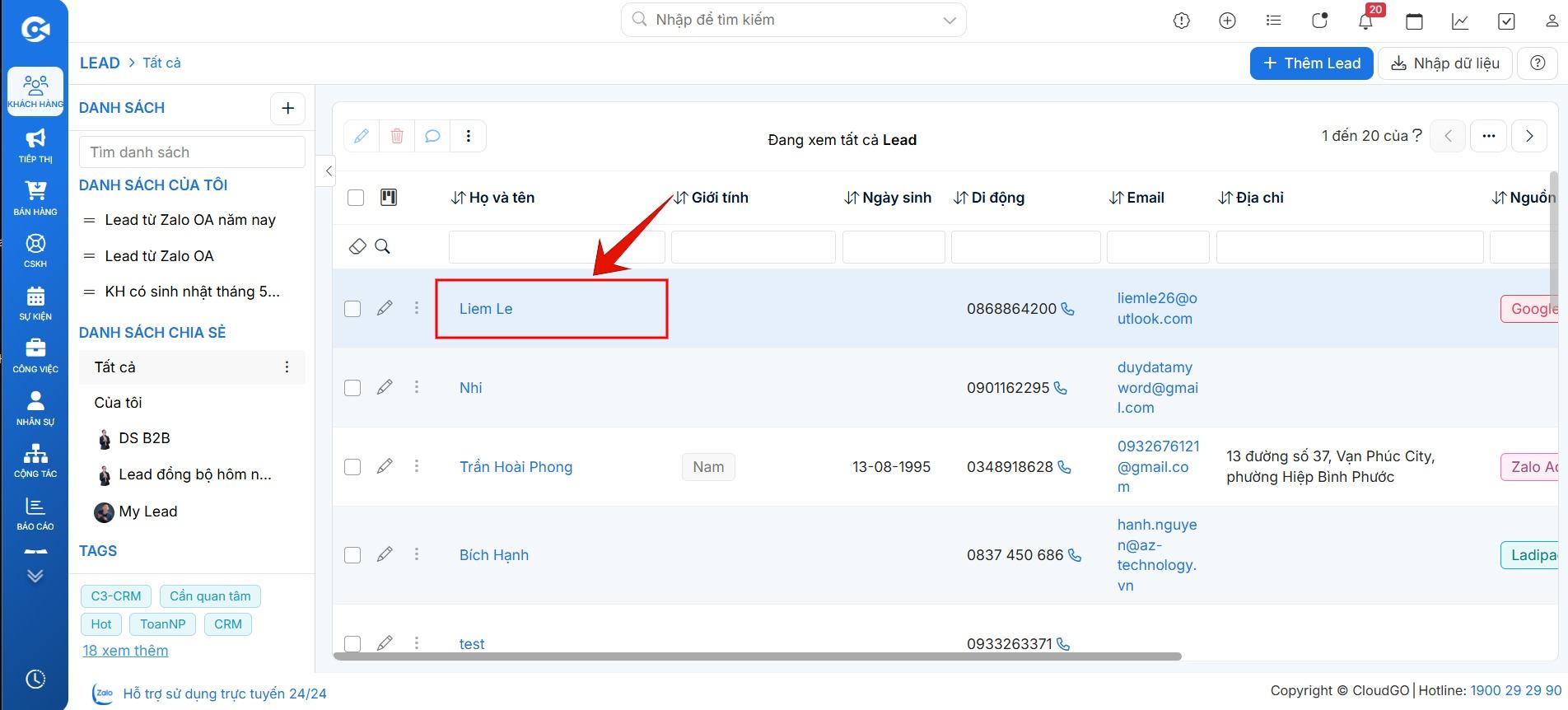Screen dimensions: 1568x710
Task: Open the notification bell with 20 badge
Action: (x=1366, y=20)
